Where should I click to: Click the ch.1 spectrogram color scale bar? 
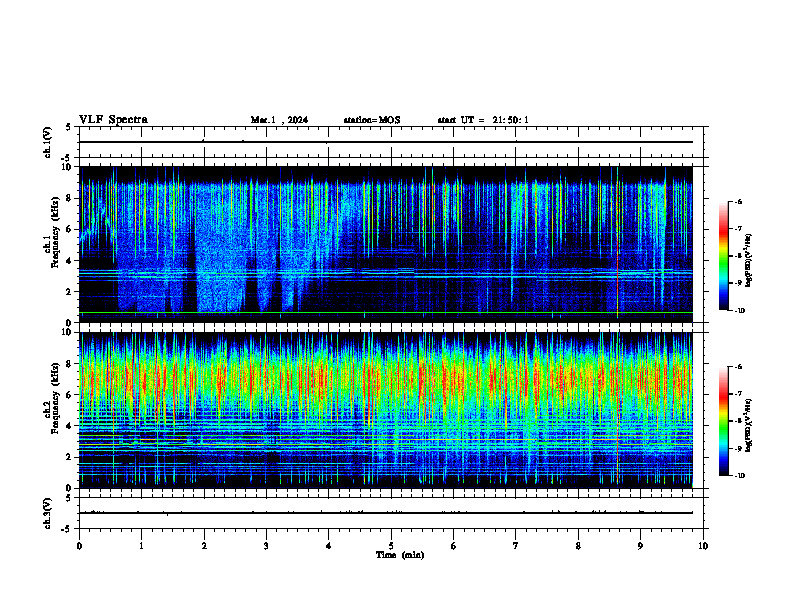pyautogui.click(x=724, y=256)
